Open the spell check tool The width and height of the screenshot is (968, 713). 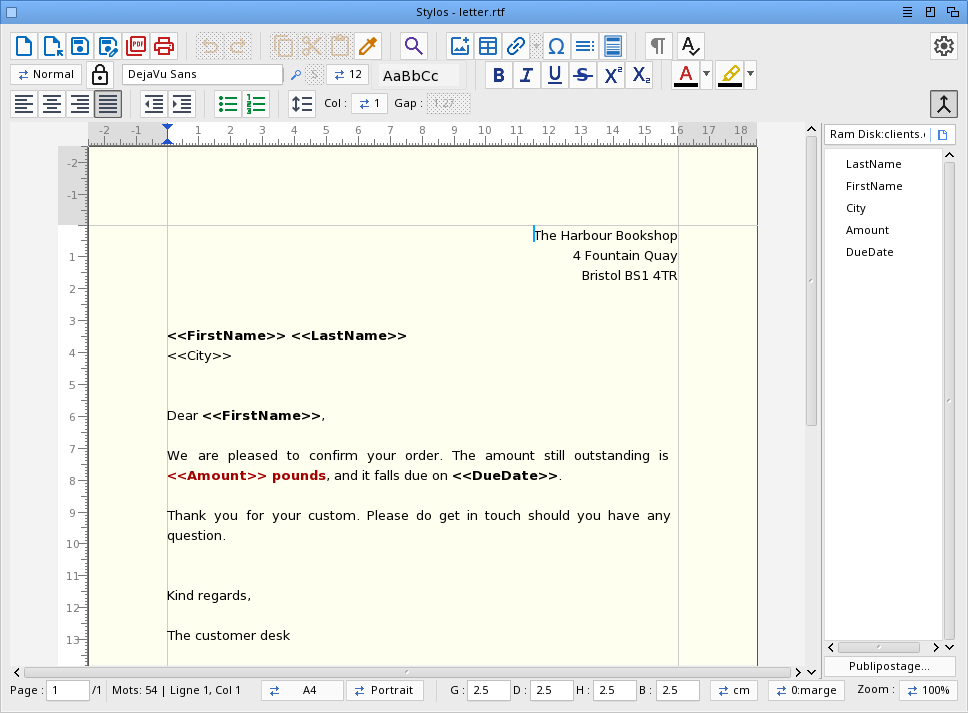(690, 46)
